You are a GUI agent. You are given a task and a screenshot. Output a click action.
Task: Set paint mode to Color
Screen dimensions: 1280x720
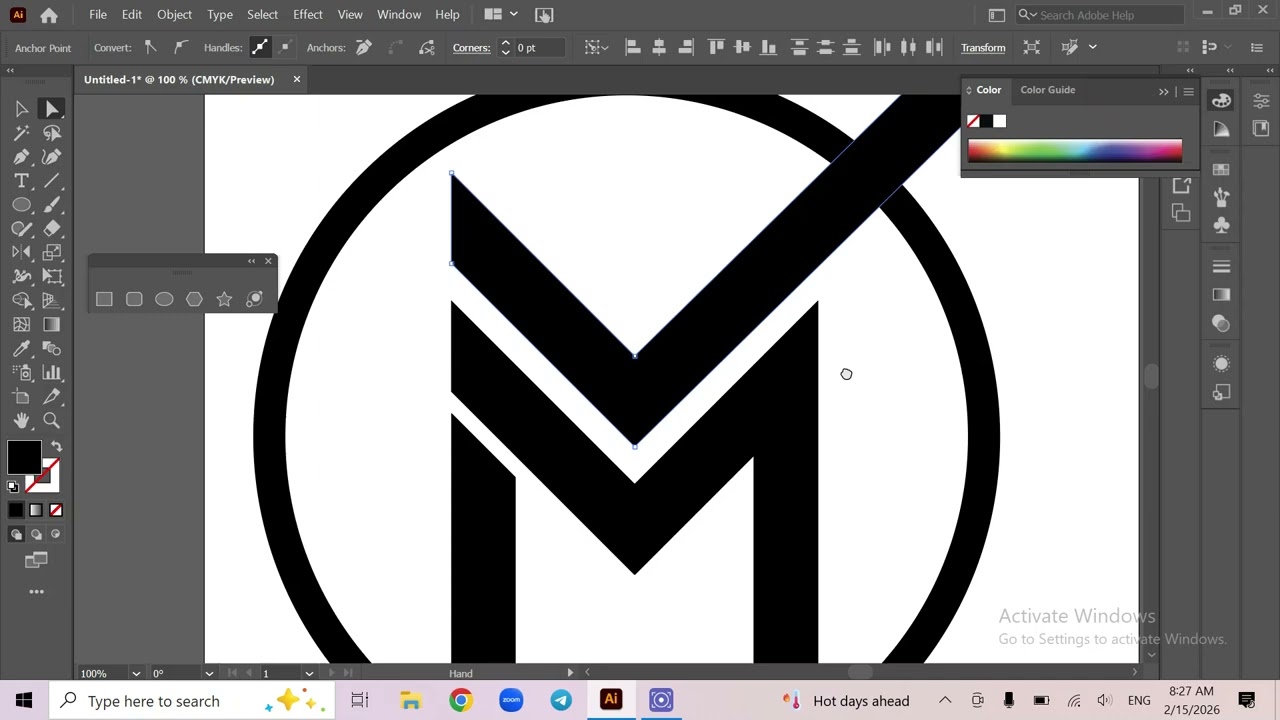(x=16, y=510)
